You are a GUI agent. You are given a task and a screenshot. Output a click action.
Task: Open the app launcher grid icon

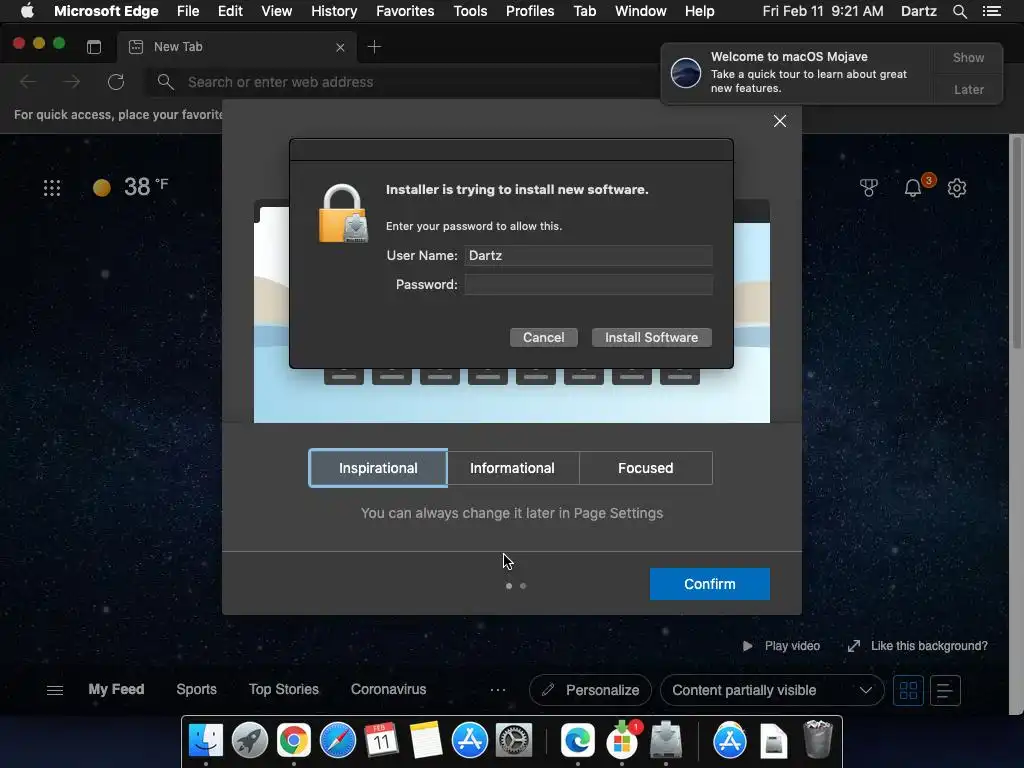point(52,188)
